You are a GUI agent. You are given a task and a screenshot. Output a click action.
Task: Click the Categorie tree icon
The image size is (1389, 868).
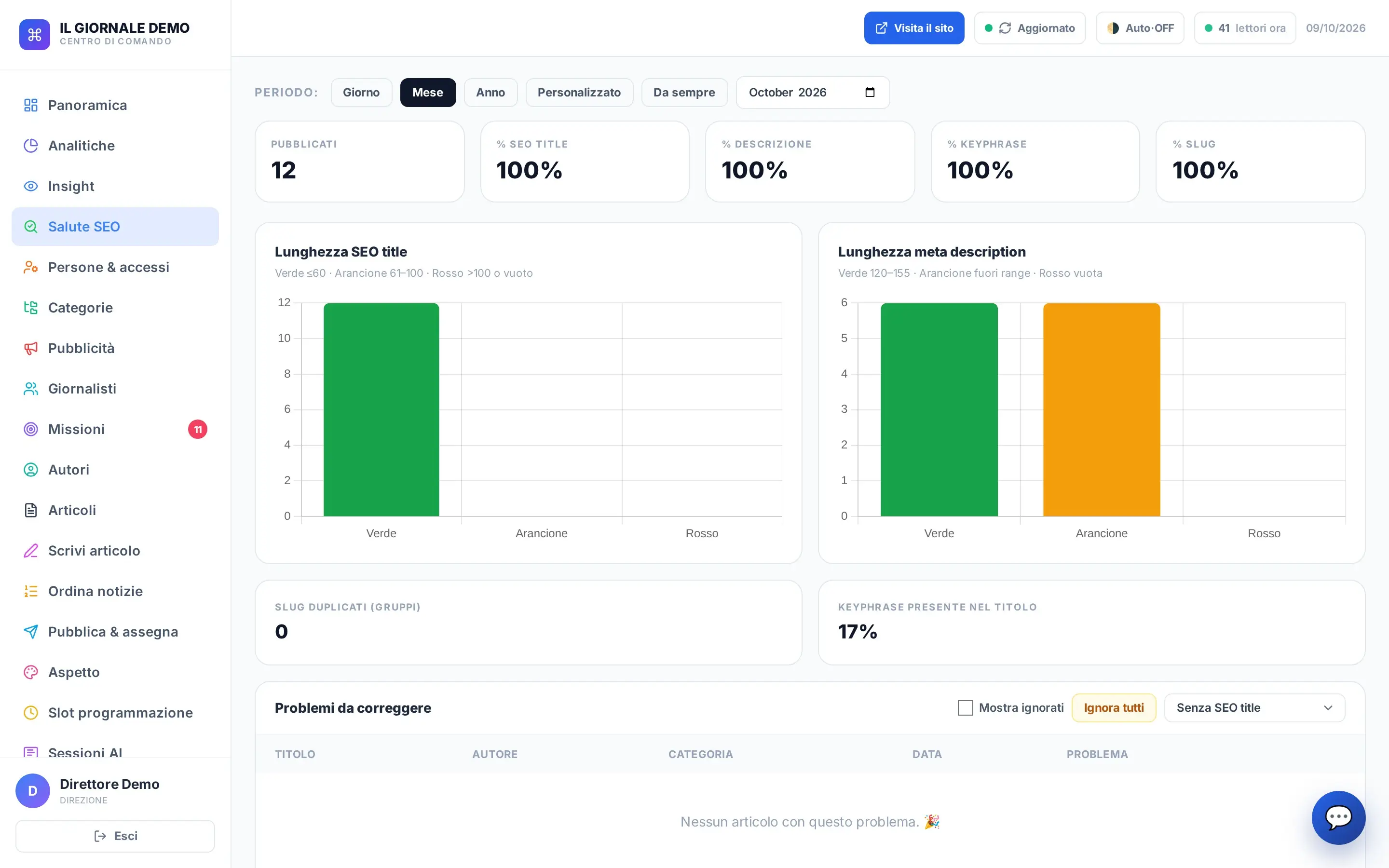coord(31,308)
